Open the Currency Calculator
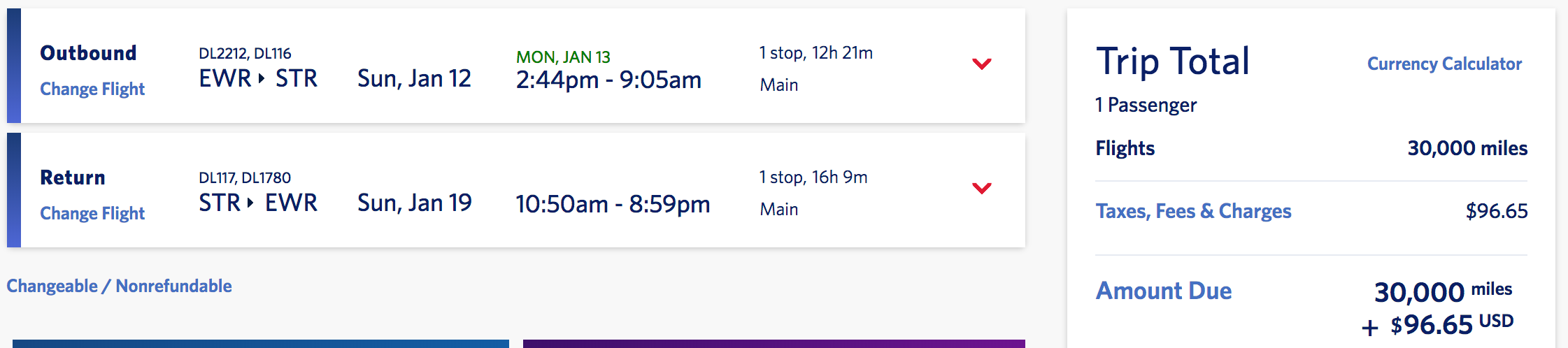1568x348 pixels. [1444, 64]
